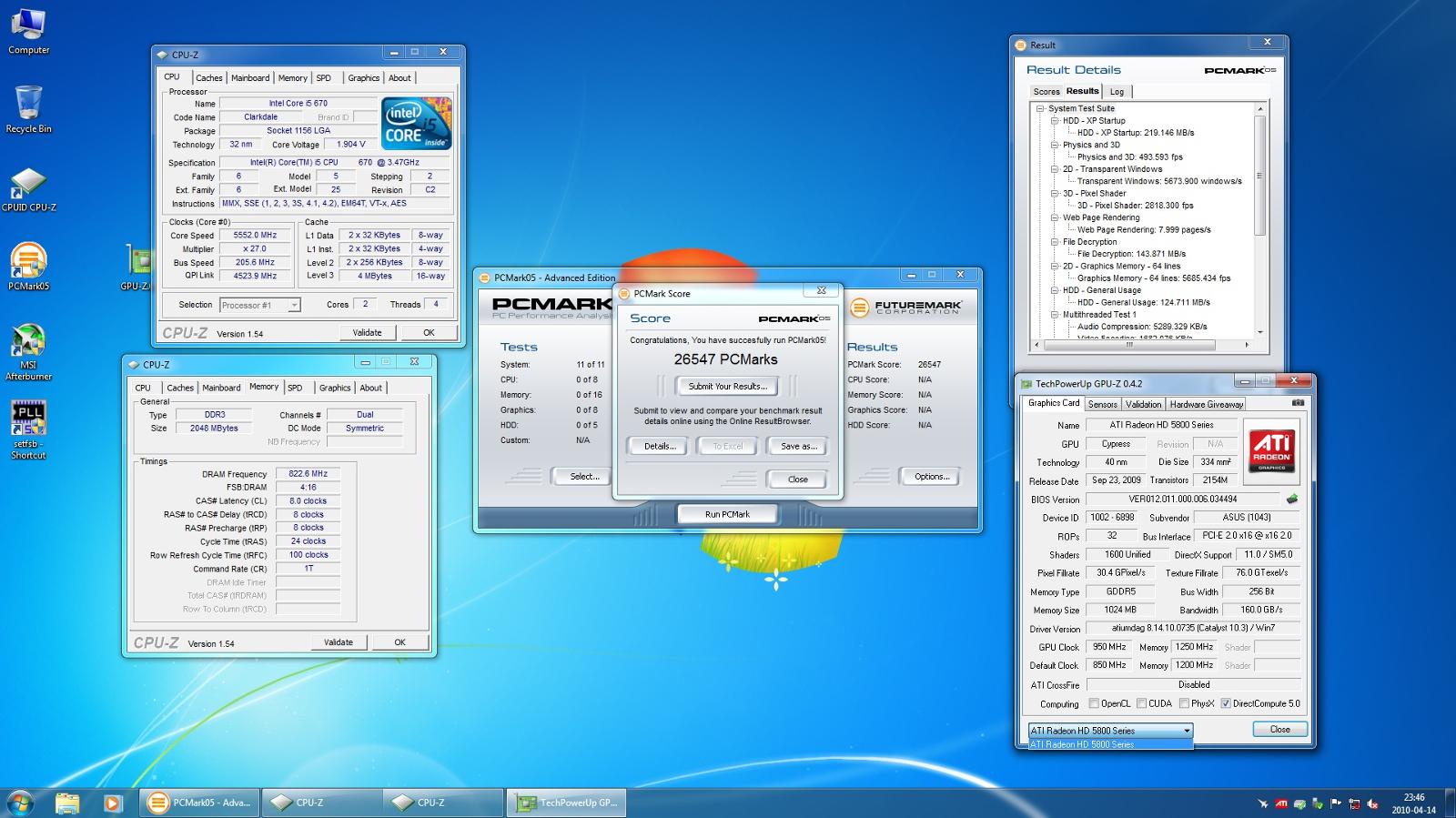
Task: Open the SPD tab in lower CPU-Z window
Action: pos(295,388)
